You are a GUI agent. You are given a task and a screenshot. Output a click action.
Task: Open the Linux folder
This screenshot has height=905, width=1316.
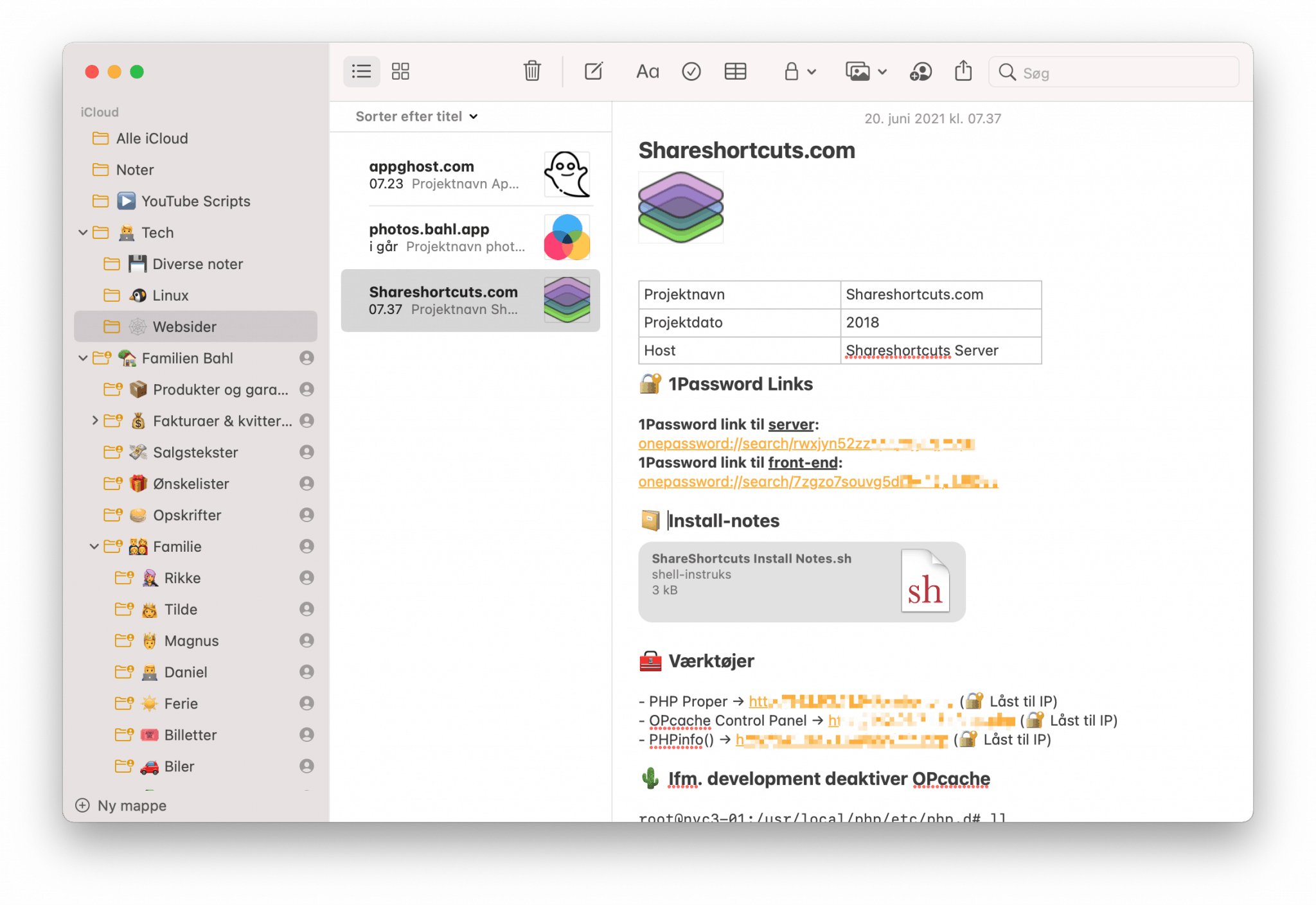pos(196,295)
